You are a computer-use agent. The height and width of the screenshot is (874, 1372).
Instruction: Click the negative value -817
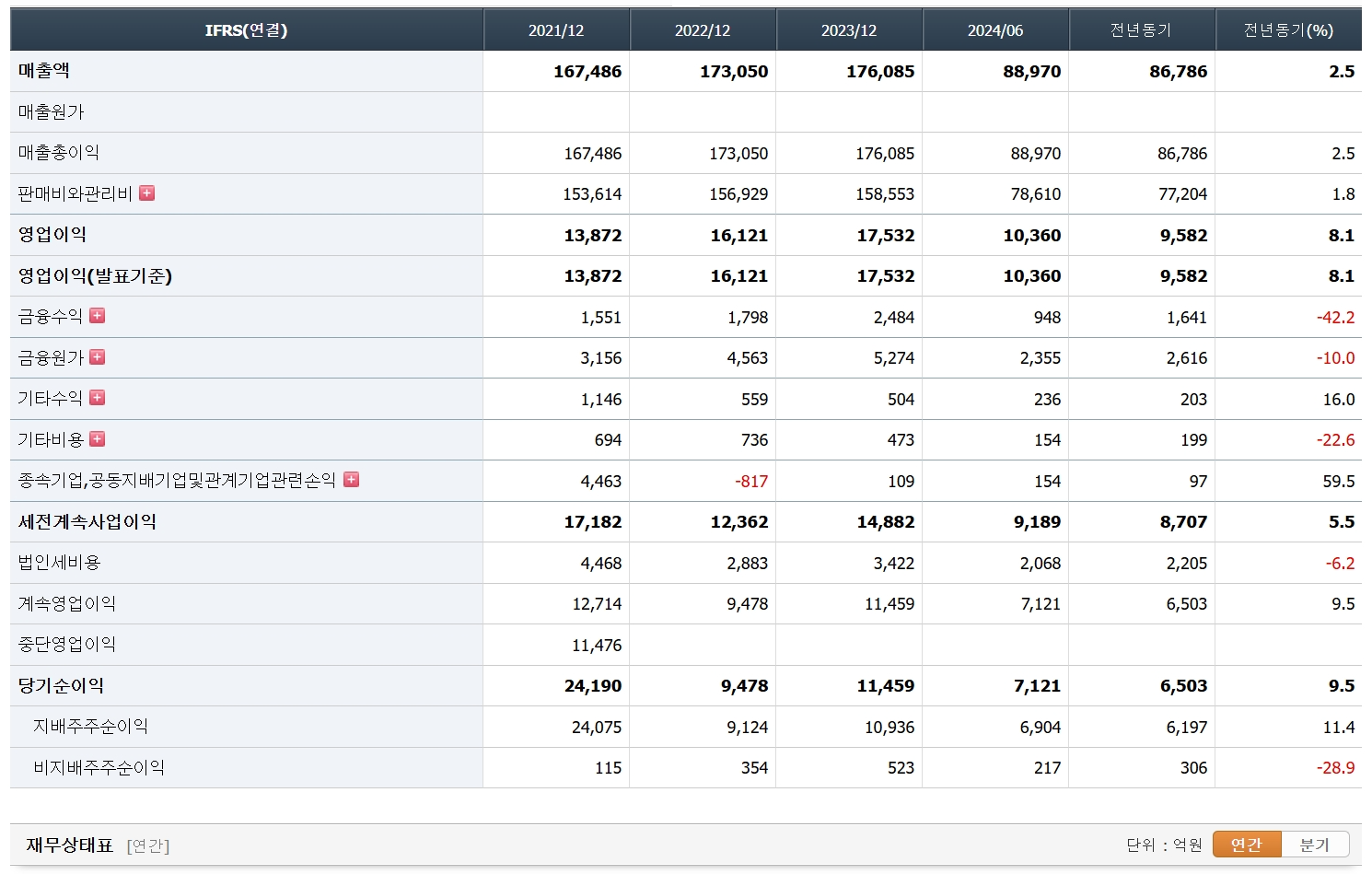751,481
